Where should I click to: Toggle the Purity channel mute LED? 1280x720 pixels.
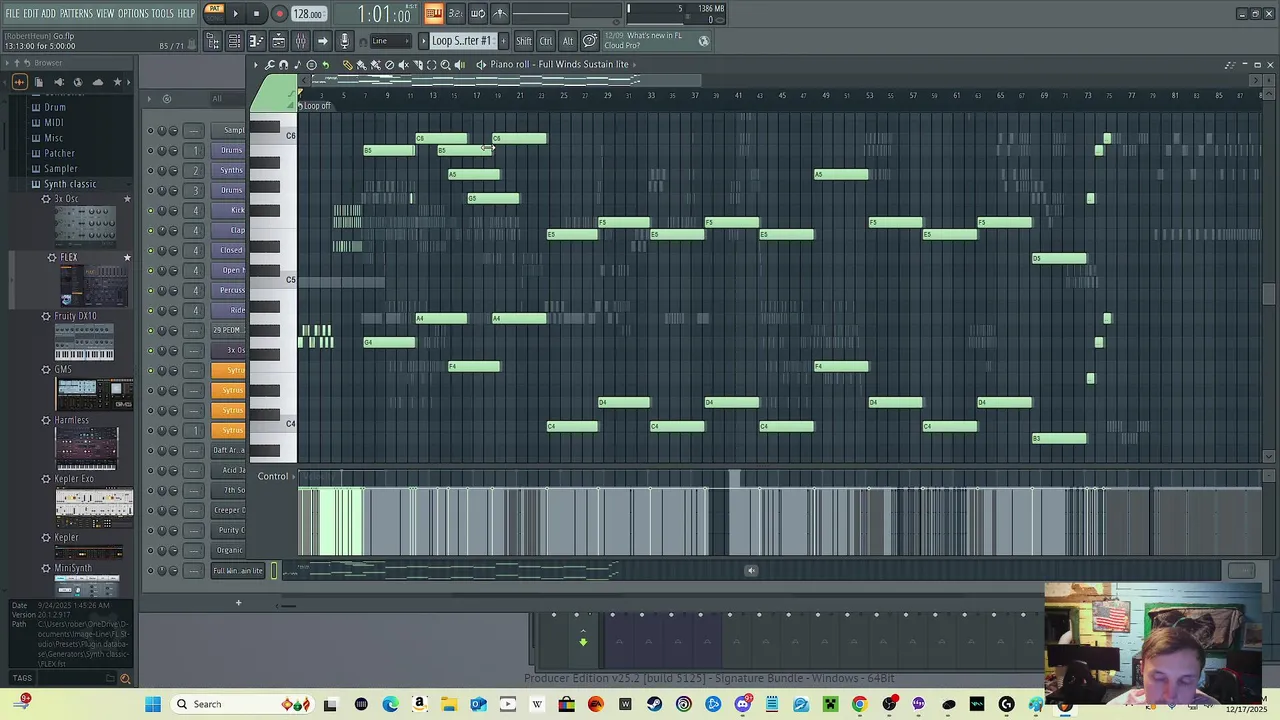click(150, 530)
